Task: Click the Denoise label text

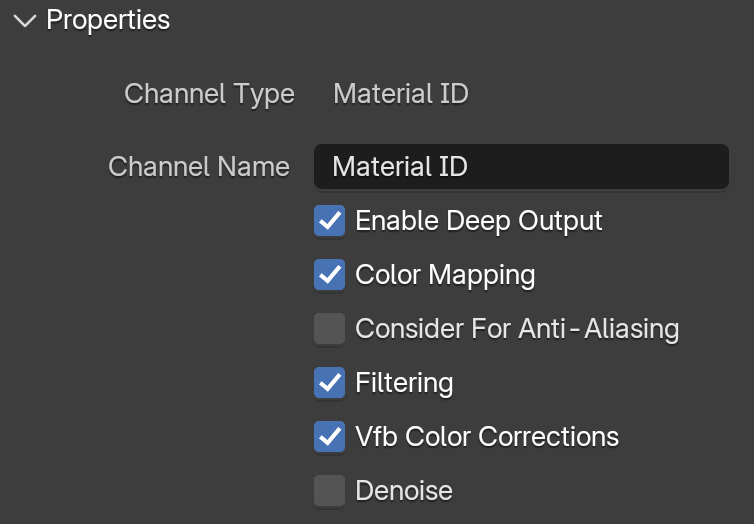Action: tap(404, 490)
